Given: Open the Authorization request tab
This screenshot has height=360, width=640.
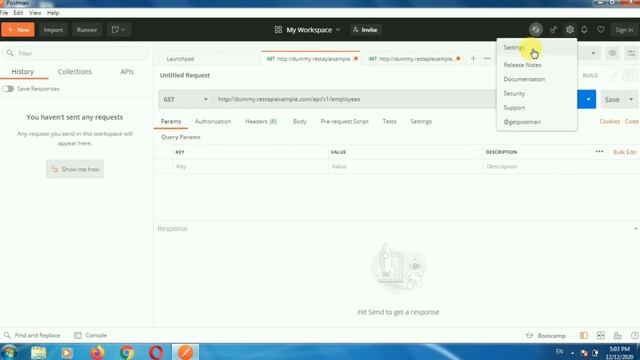Looking at the screenshot, I should tap(213, 122).
